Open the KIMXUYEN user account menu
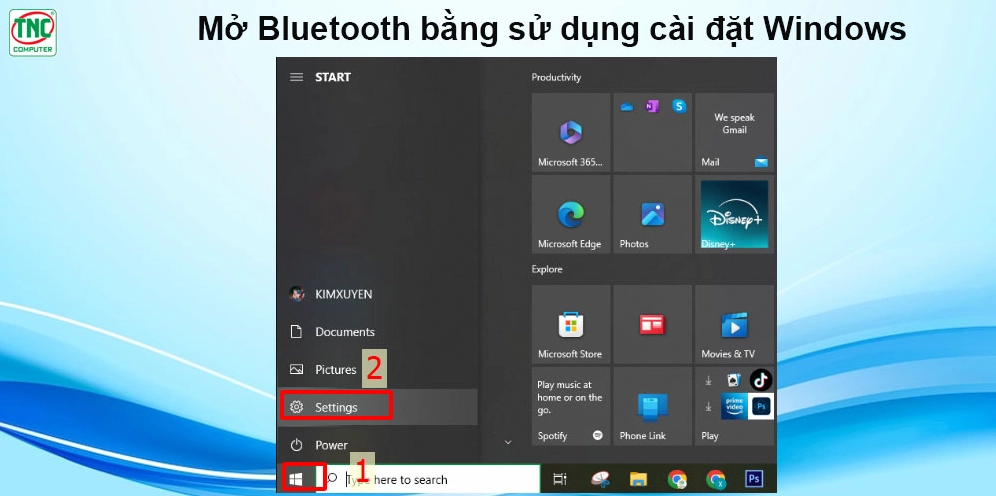The width and height of the screenshot is (996, 496). tap(377, 294)
